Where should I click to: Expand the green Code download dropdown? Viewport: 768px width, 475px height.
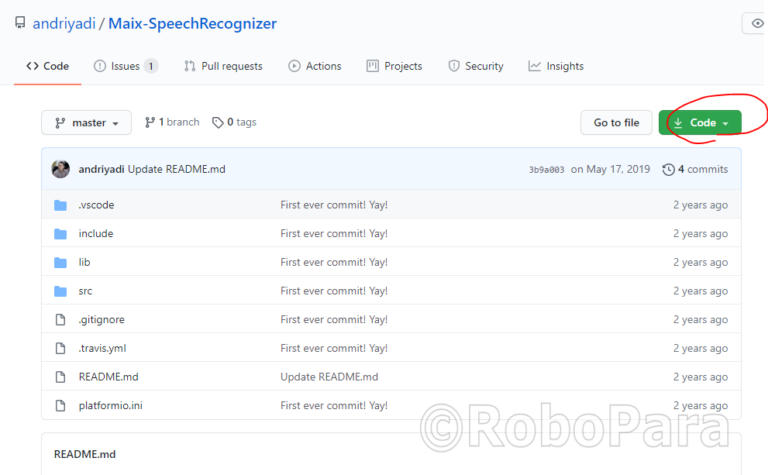pos(700,123)
